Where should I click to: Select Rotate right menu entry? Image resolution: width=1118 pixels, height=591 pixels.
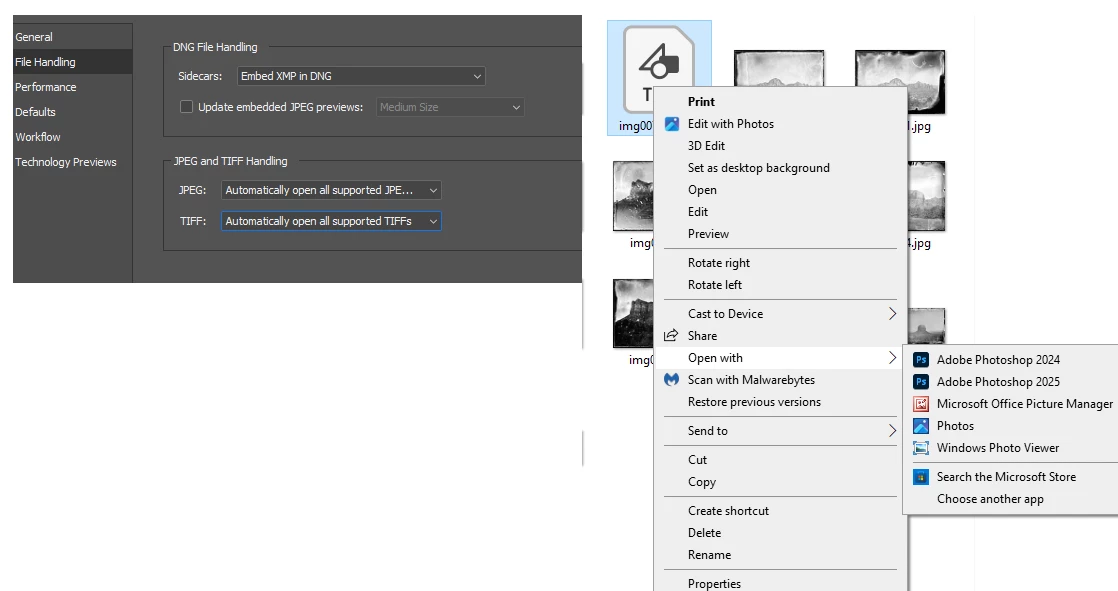click(781, 263)
